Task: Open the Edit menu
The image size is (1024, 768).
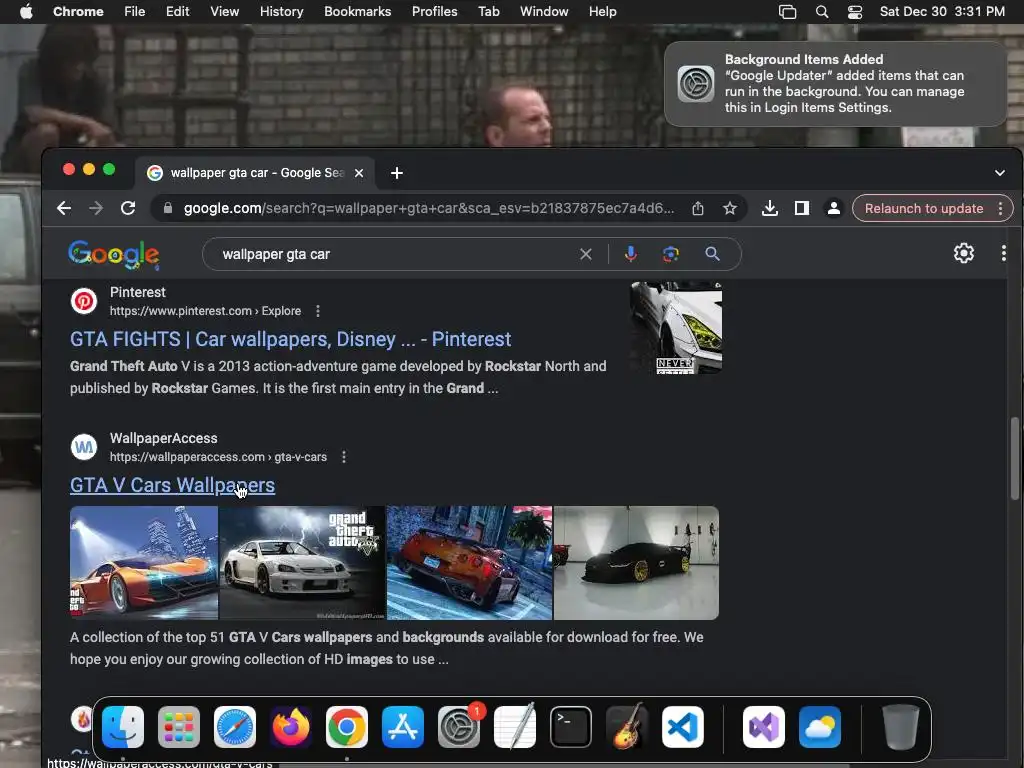Action: [177, 12]
